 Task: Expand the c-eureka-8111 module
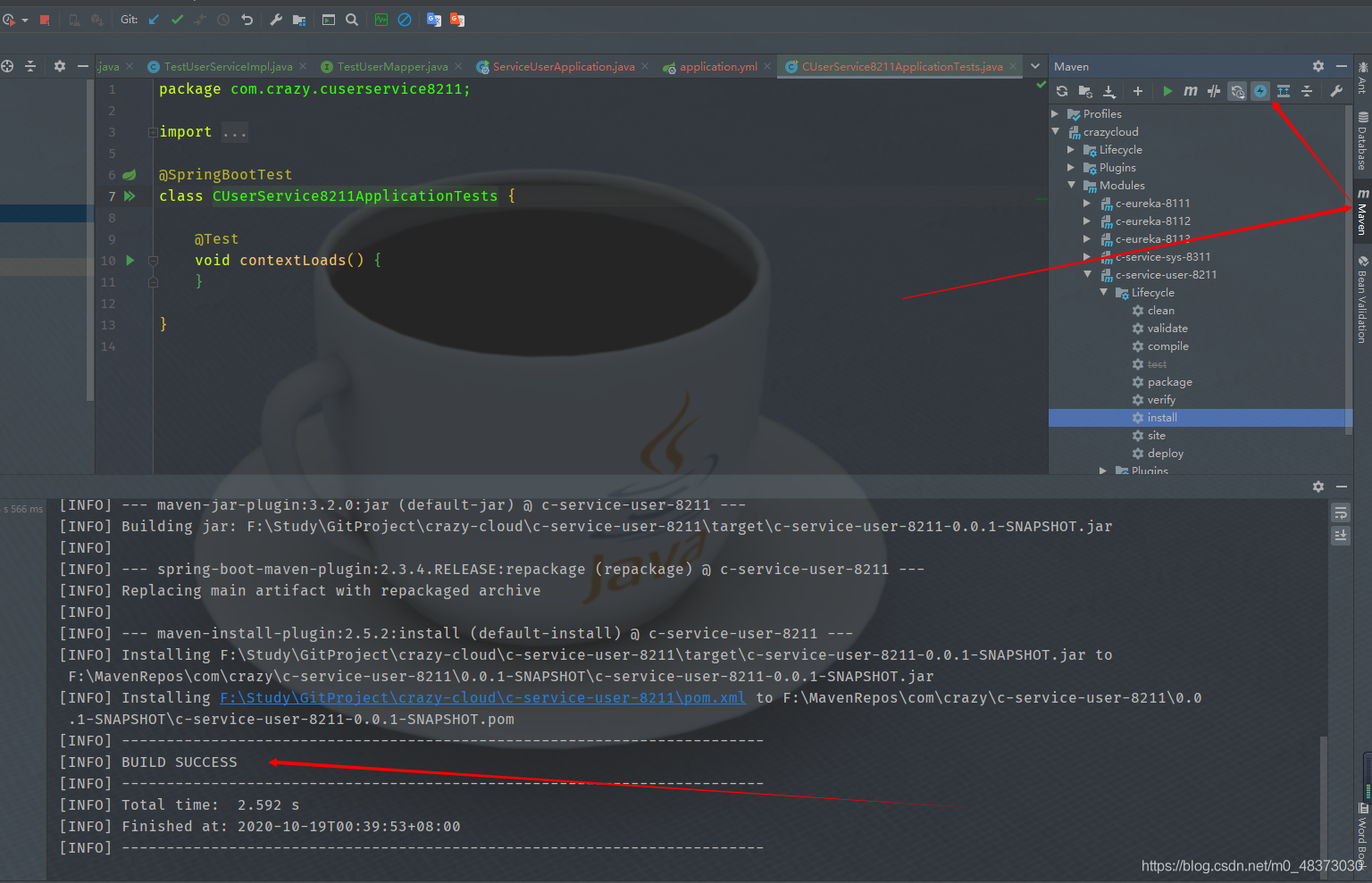tap(1087, 204)
